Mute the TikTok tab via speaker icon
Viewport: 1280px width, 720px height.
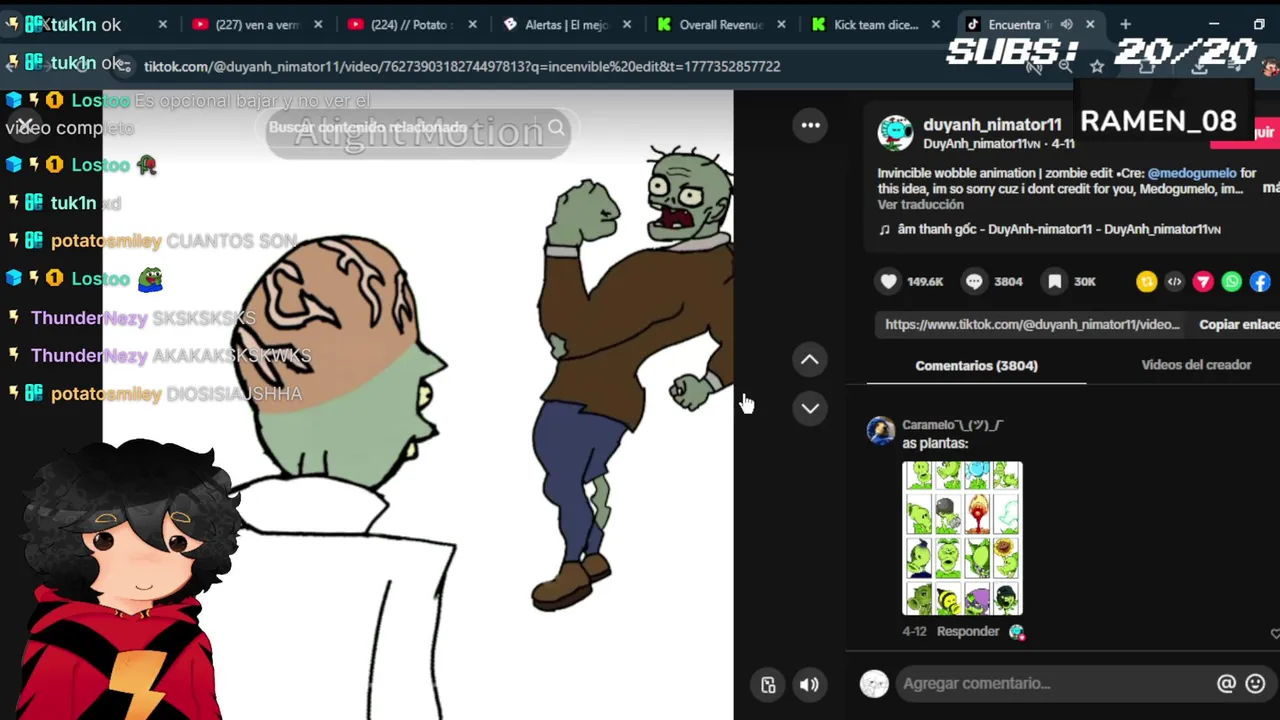pos(1067,25)
